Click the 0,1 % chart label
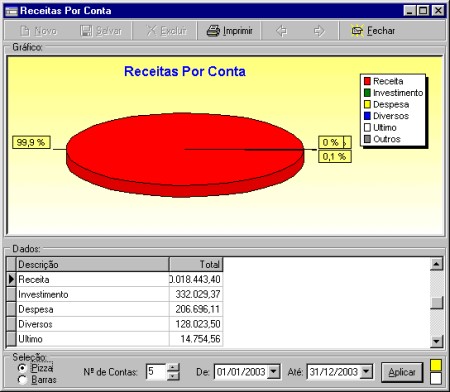This screenshot has height=392, width=450. 335,156
